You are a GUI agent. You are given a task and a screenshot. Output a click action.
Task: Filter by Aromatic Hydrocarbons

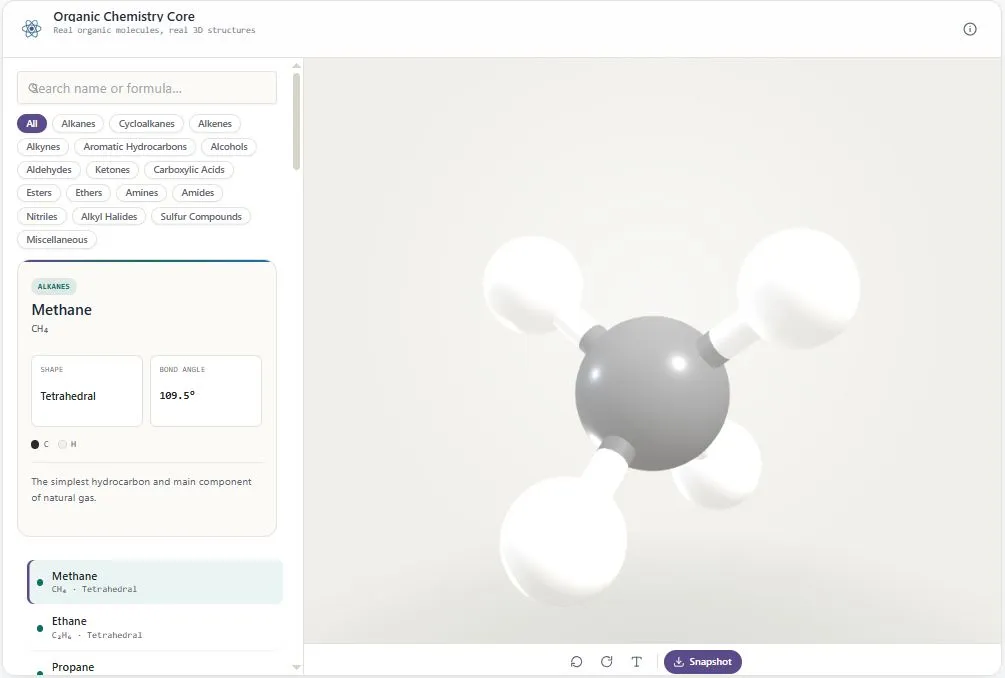coord(135,147)
